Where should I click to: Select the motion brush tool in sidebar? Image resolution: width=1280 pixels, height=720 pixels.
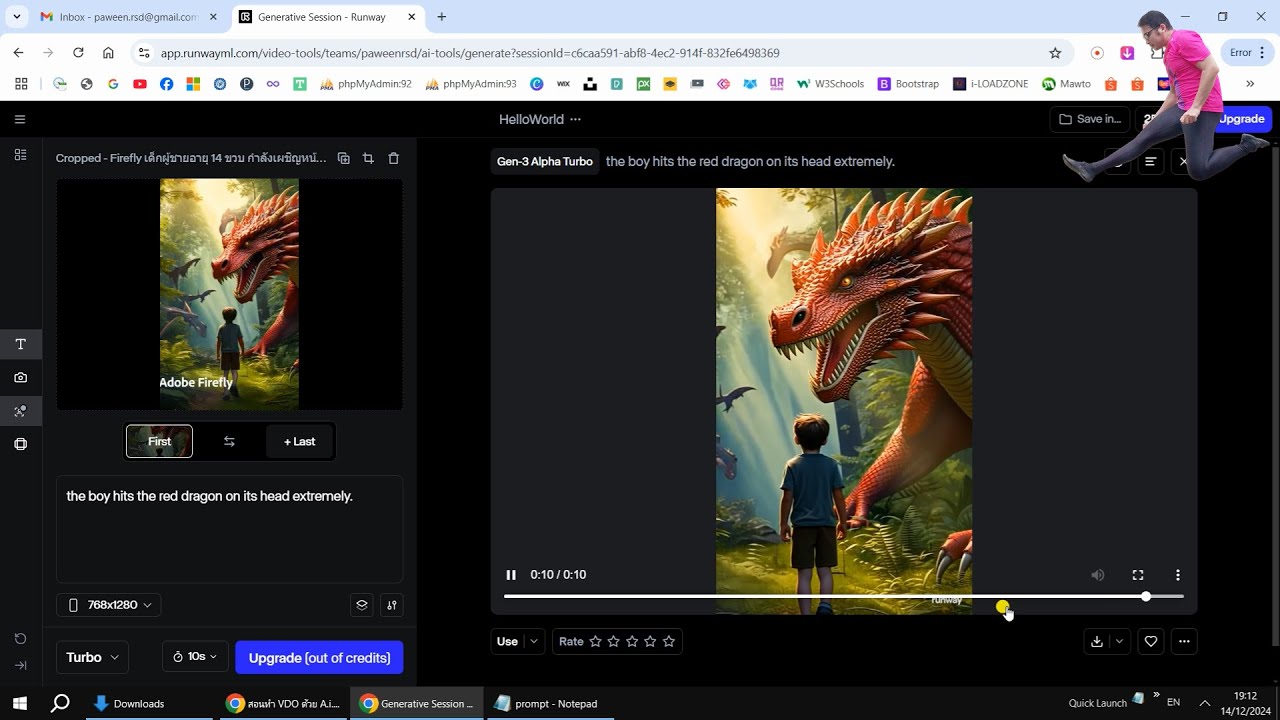pyautogui.click(x=20, y=411)
